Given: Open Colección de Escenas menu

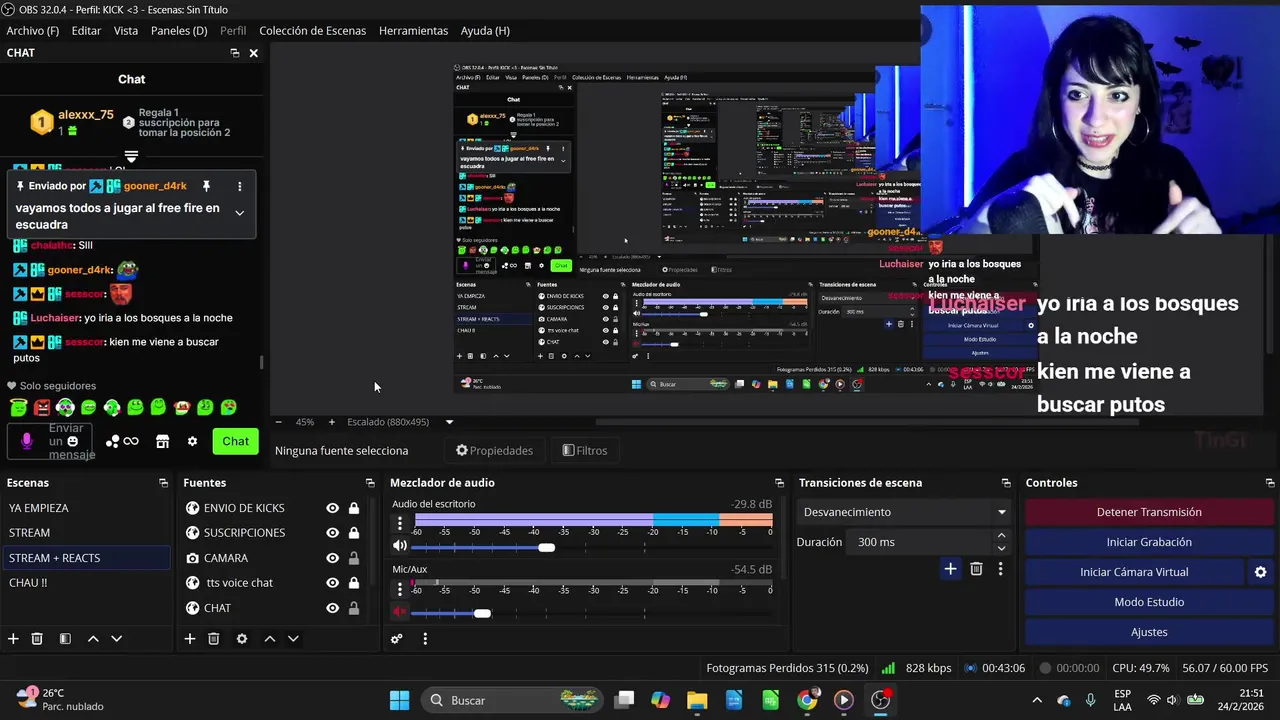Looking at the screenshot, I should (312, 31).
